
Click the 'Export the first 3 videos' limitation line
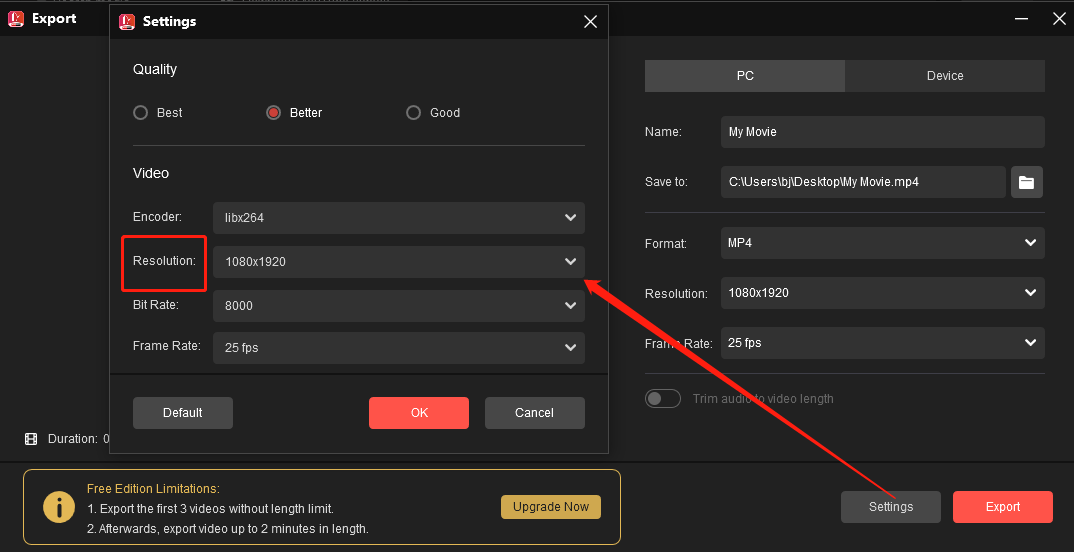(x=210, y=509)
